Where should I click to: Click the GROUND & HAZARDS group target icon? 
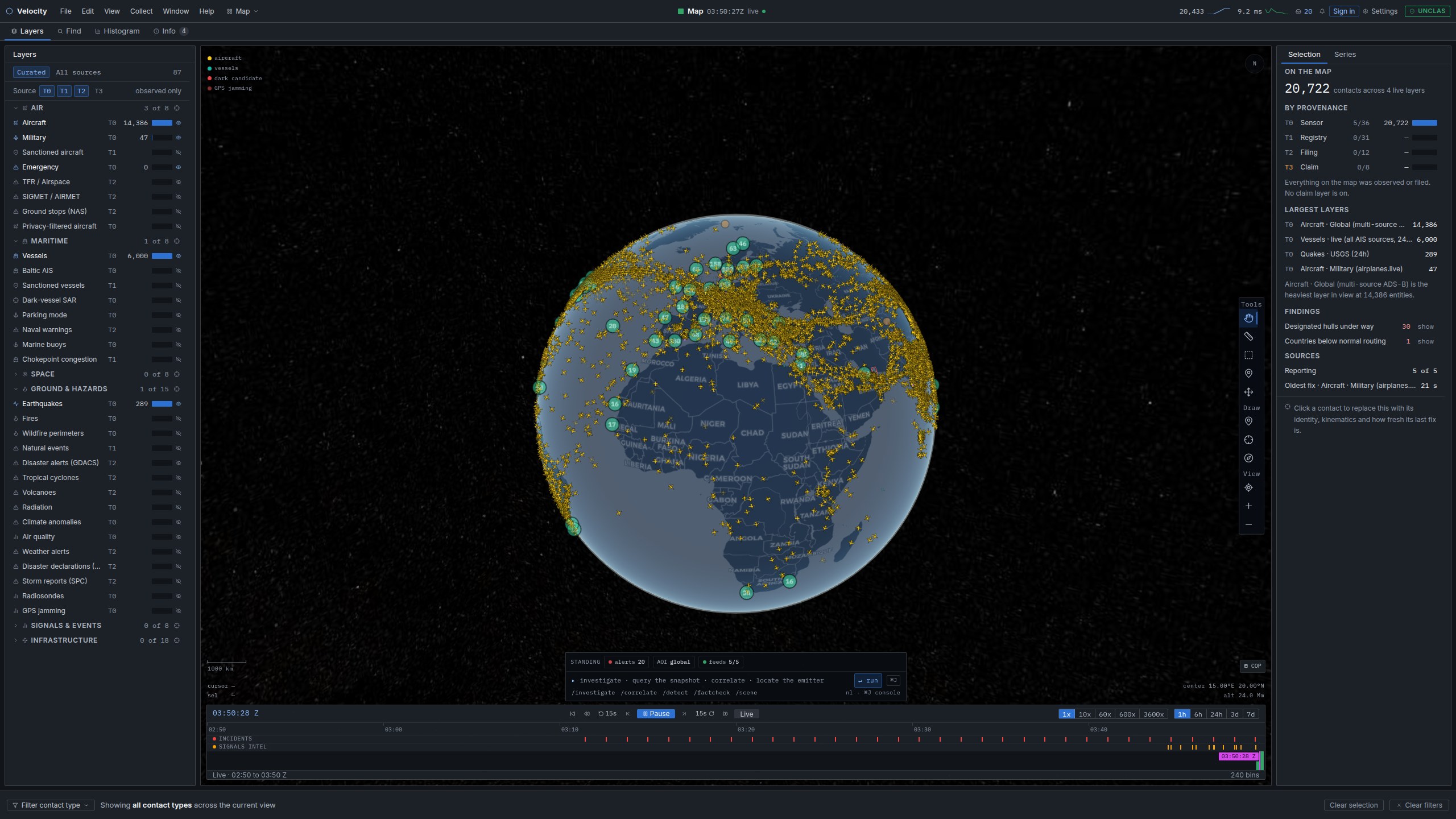(x=177, y=389)
